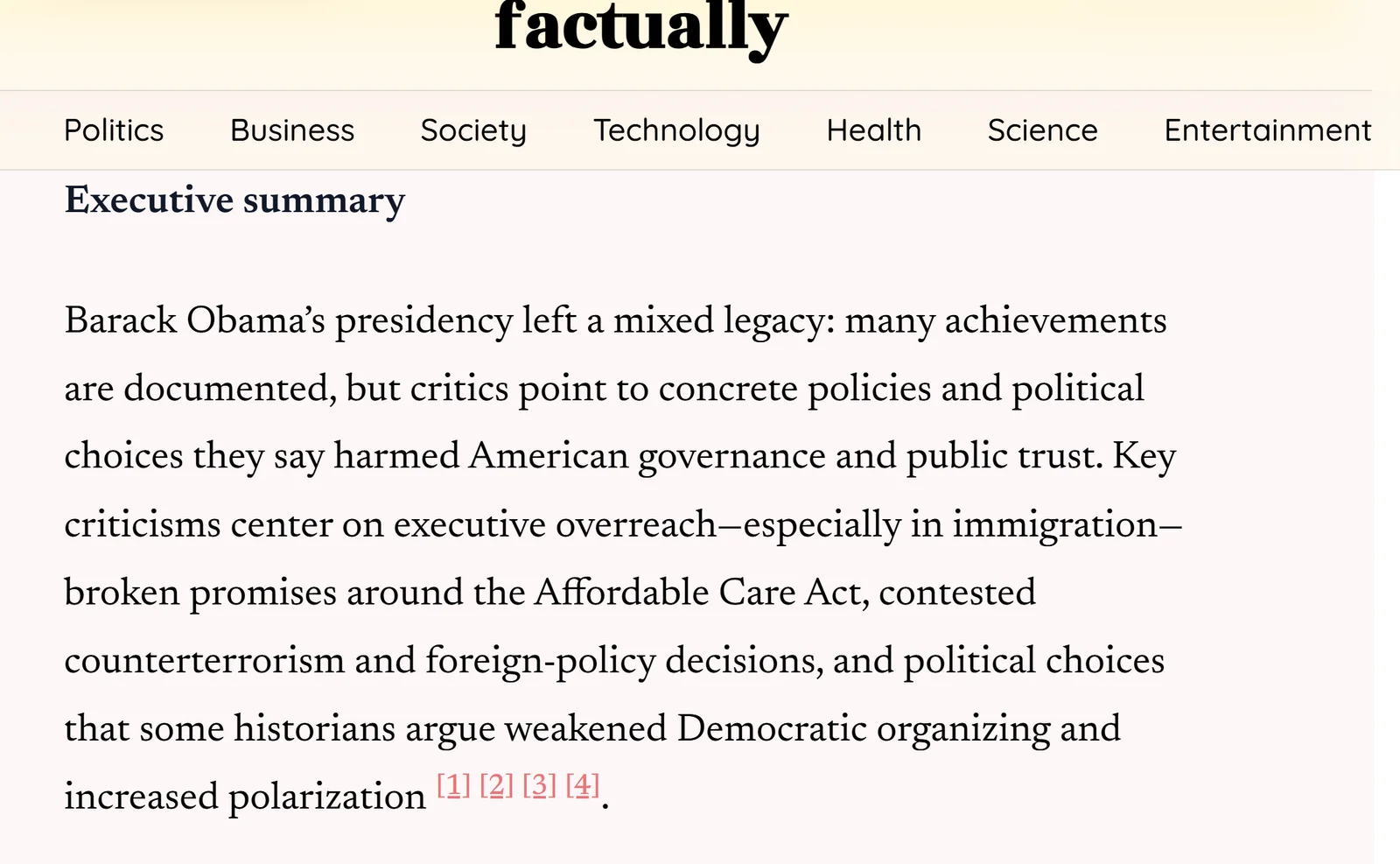Click the Executive summary heading
This screenshot has height=864, width=1400.
[234, 200]
